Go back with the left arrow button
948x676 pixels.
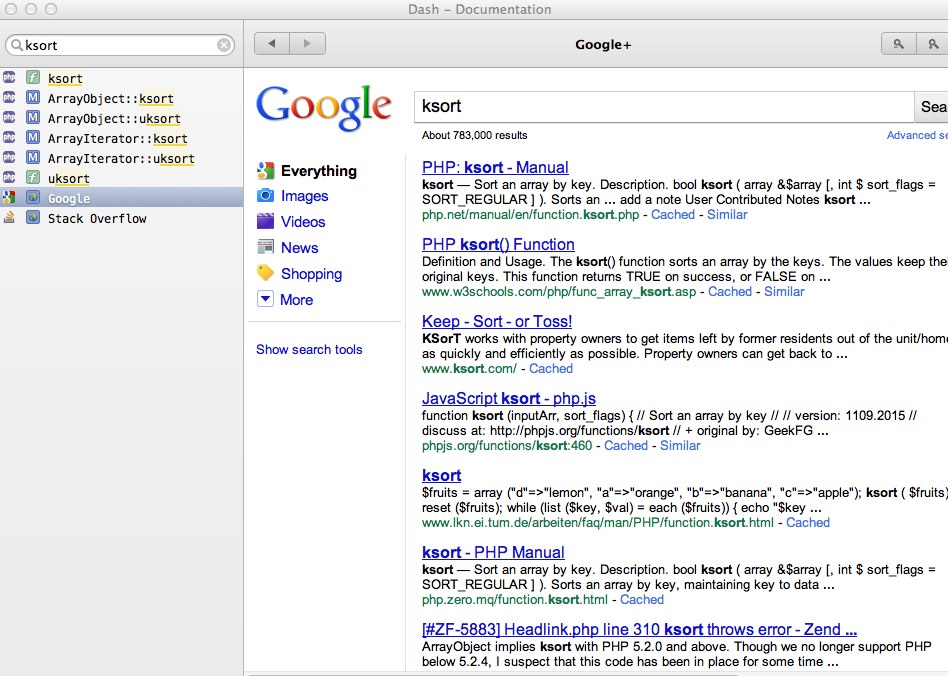tap(272, 44)
